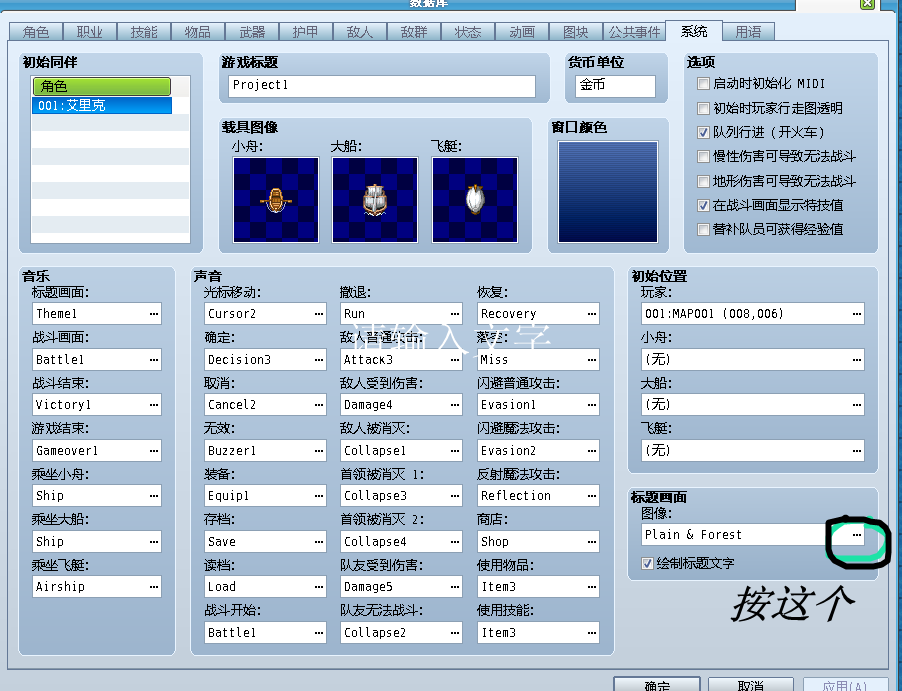Open the ellipsis for Airship music
Image resolution: width=902 pixels, height=691 pixels.
(154, 587)
